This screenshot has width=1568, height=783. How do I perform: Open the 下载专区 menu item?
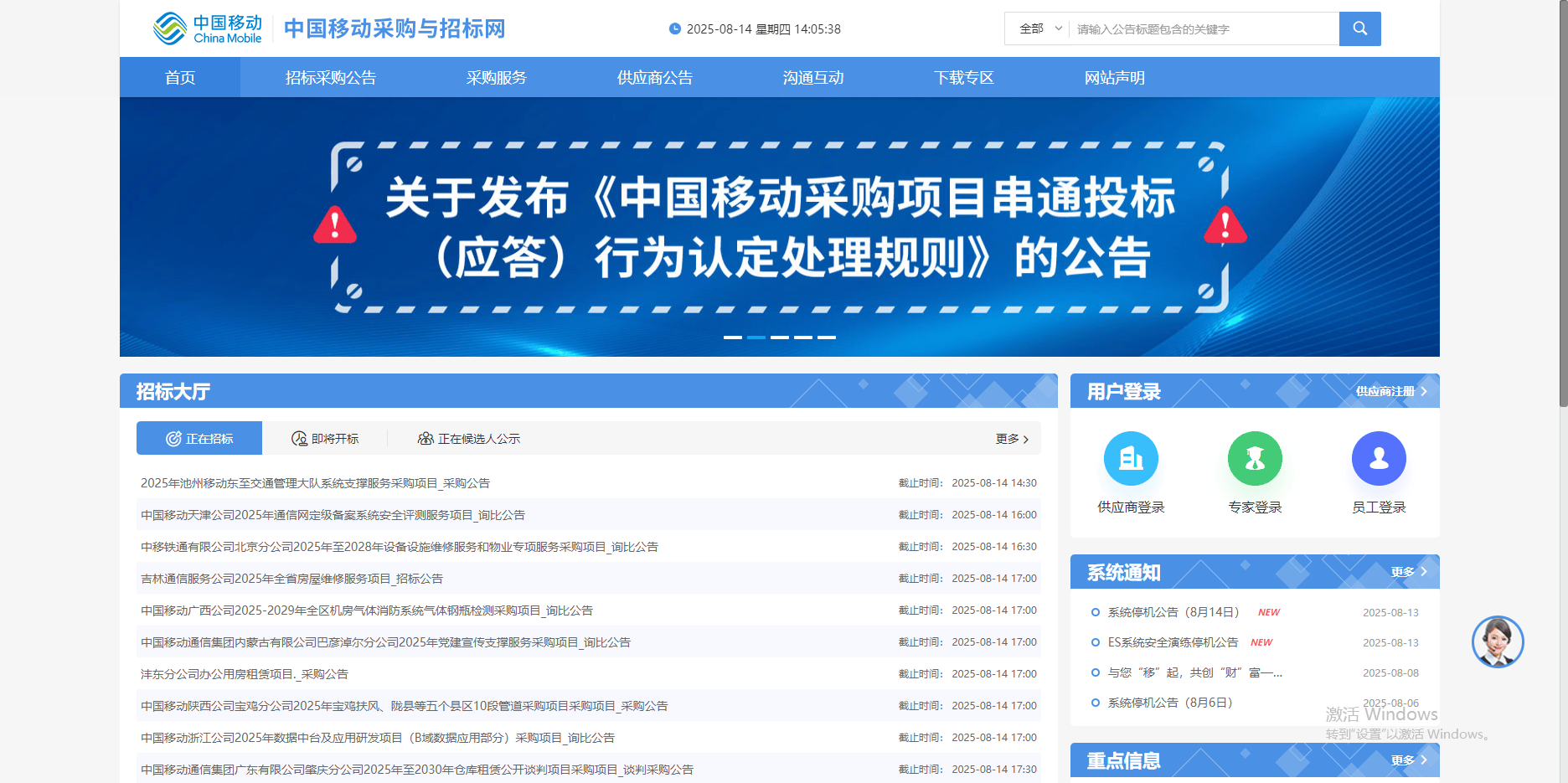coord(964,78)
